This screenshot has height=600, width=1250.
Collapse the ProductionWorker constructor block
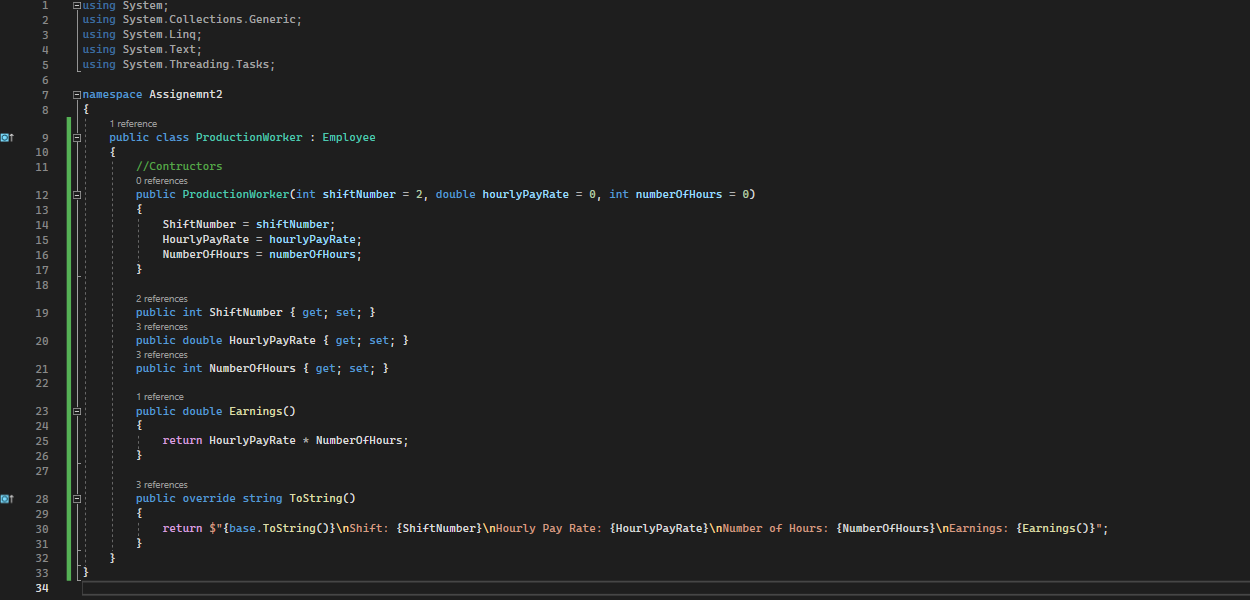pyautogui.click(x=76, y=193)
